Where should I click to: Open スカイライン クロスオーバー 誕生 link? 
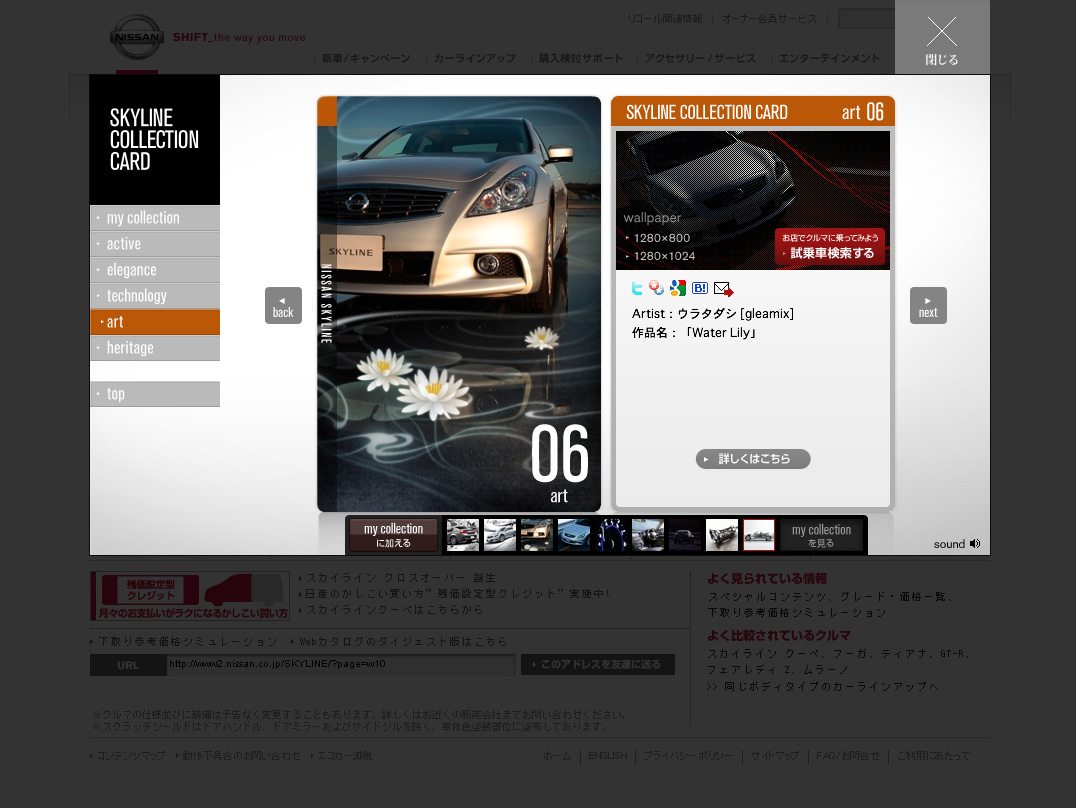(401, 578)
